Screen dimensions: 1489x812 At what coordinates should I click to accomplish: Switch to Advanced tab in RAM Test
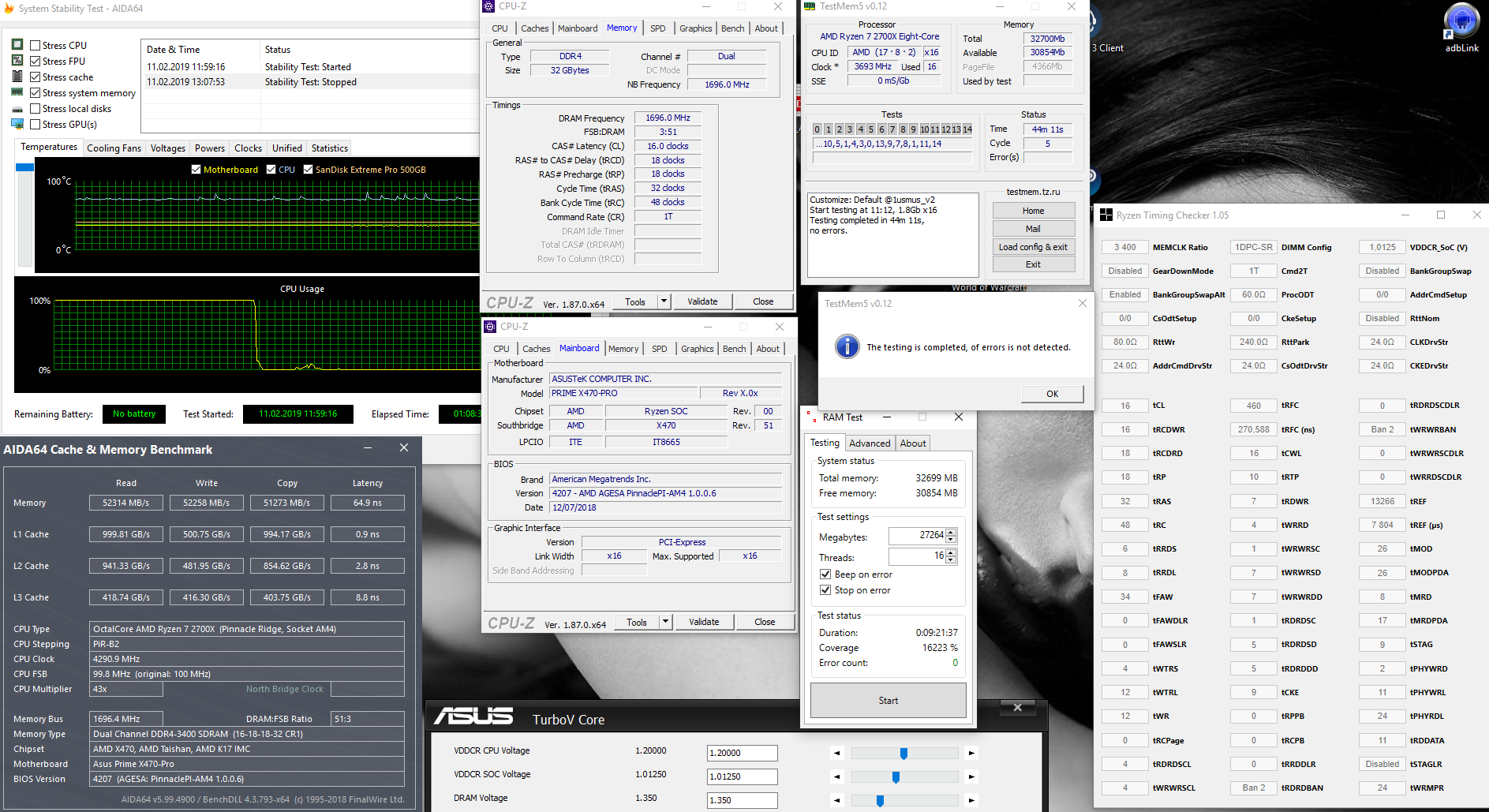[x=870, y=443]
